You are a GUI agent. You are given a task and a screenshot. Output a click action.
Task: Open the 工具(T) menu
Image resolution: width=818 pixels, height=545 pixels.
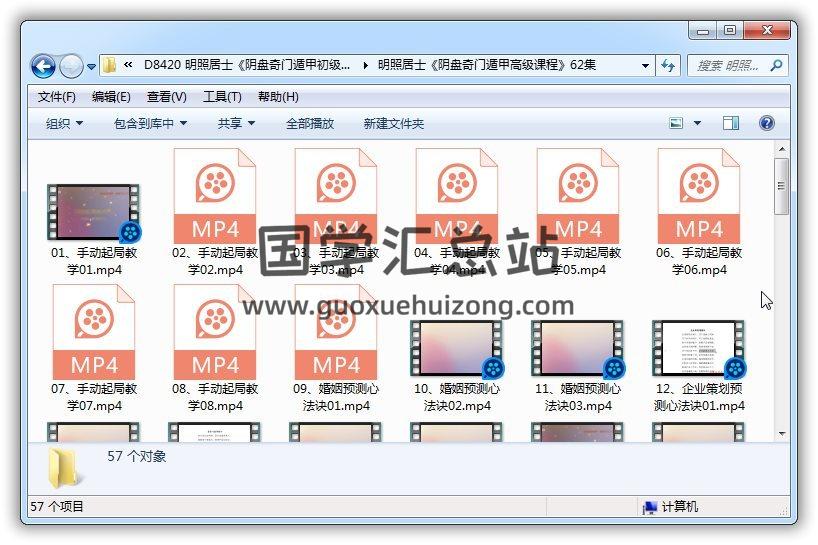222,97
